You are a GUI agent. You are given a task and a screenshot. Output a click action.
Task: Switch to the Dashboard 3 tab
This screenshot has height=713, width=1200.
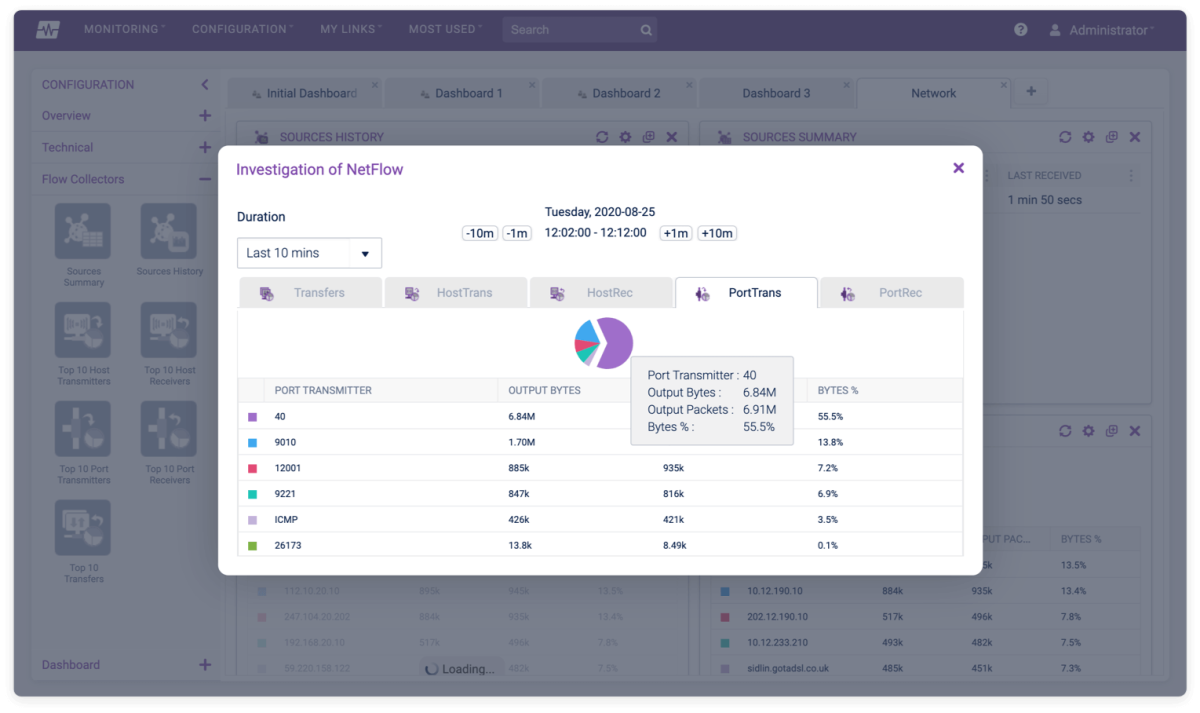(777, 91)
